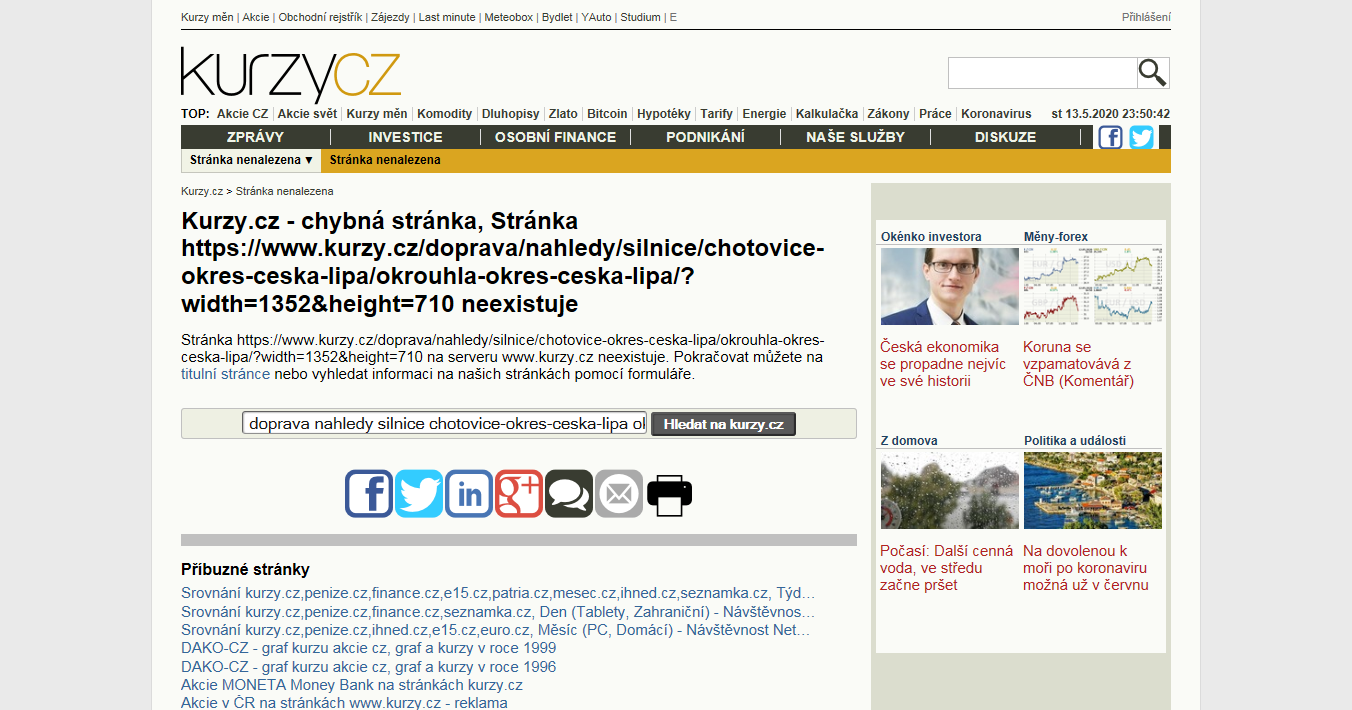Open the OSOBNÍ FINANCE main menu
Image resolution: width=1352 pixels, height=710 pixels.
point(555,137)
